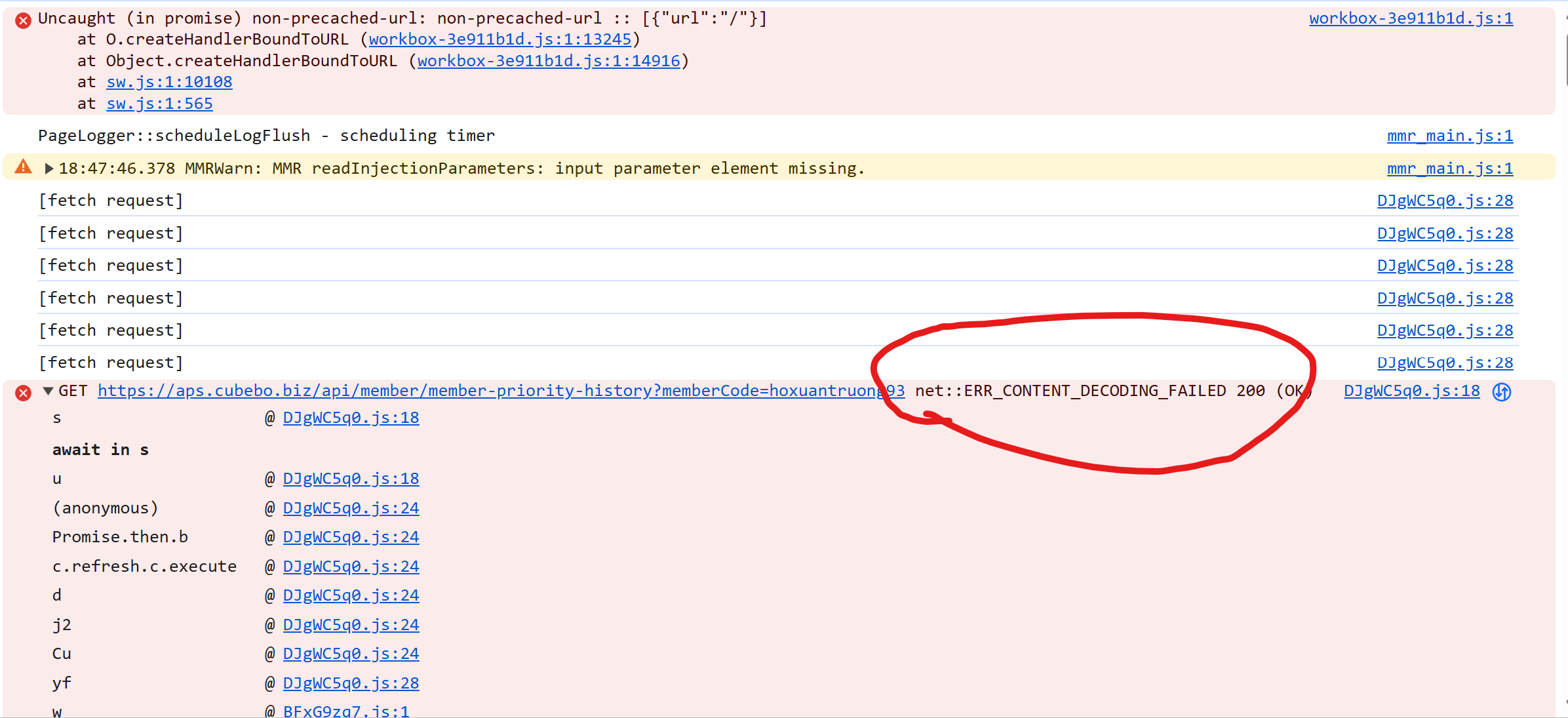The width and height of the screenshot is (1568, 718).
Task: Click the red error icon beside Uncaught promise
Action: point(23,20)
